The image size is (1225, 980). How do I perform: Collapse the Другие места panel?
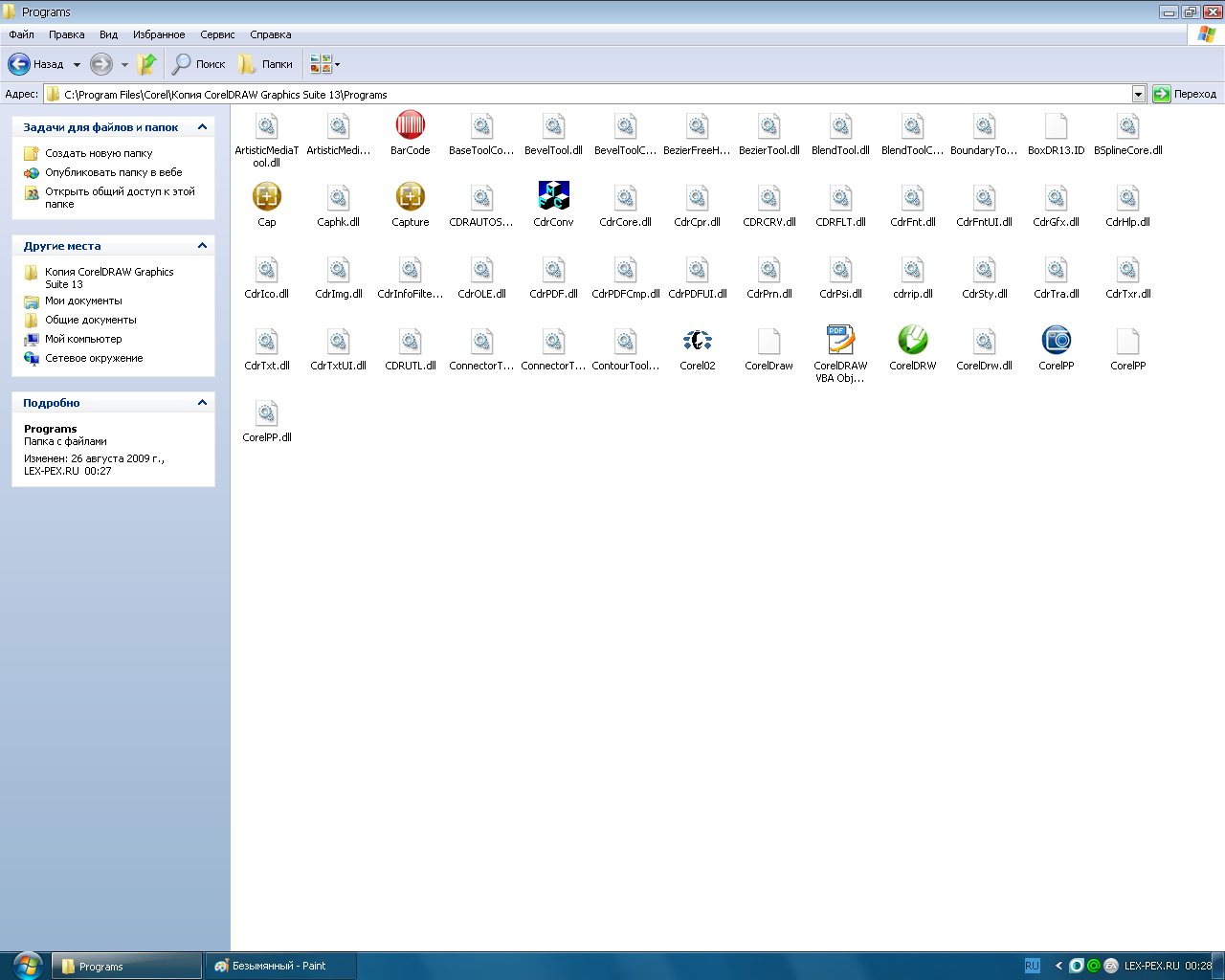click(x=202, y=245)
